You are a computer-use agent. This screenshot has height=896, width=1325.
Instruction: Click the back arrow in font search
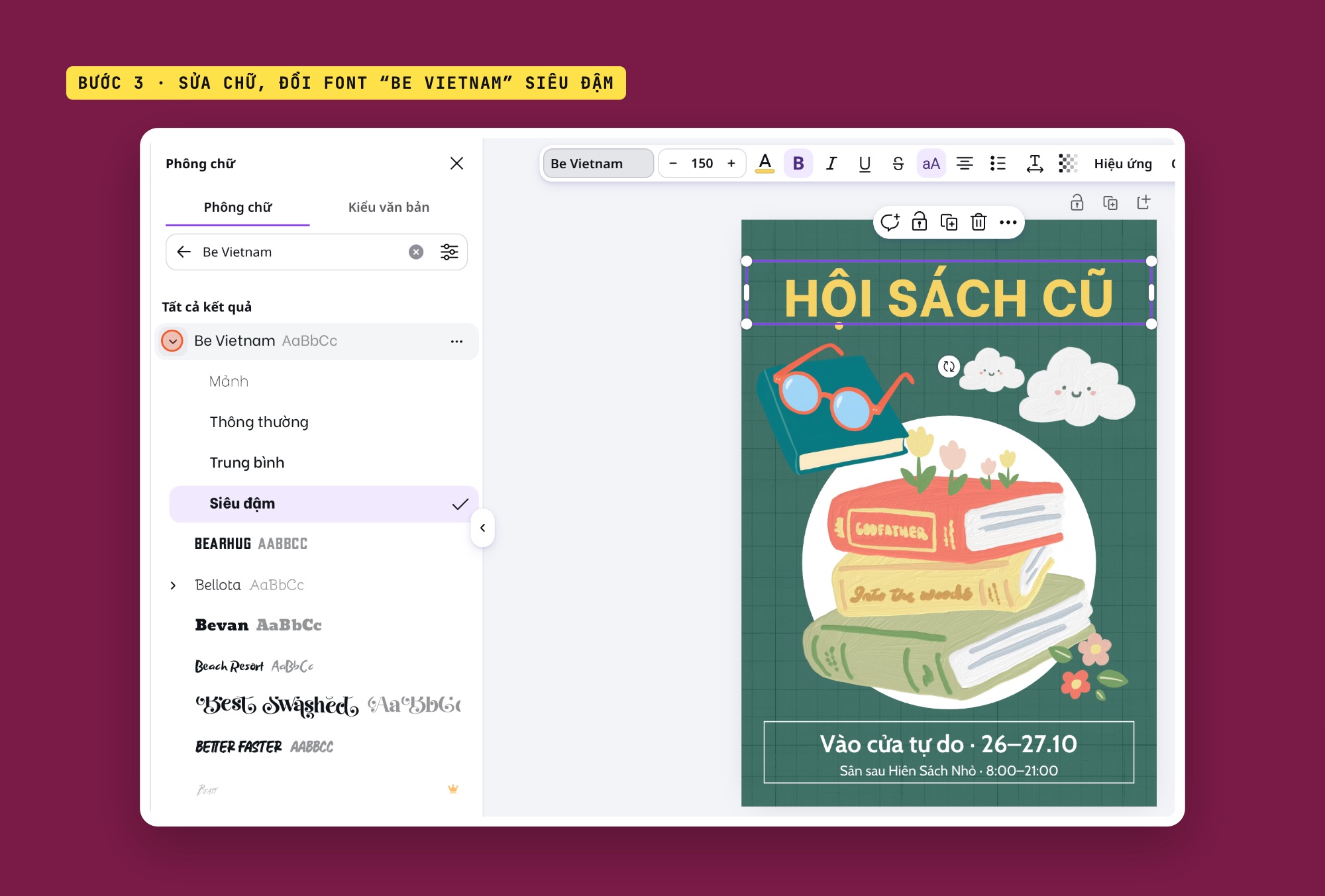pyautogui.click(x=184, y=252)
